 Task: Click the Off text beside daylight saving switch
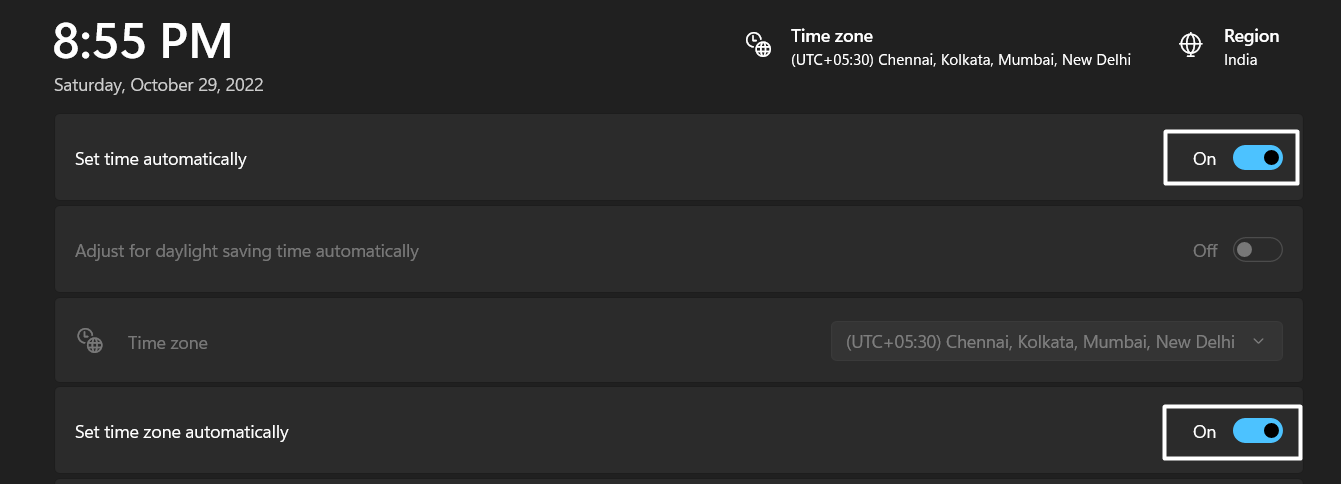pyautogui.click(x=1205, y=251)
